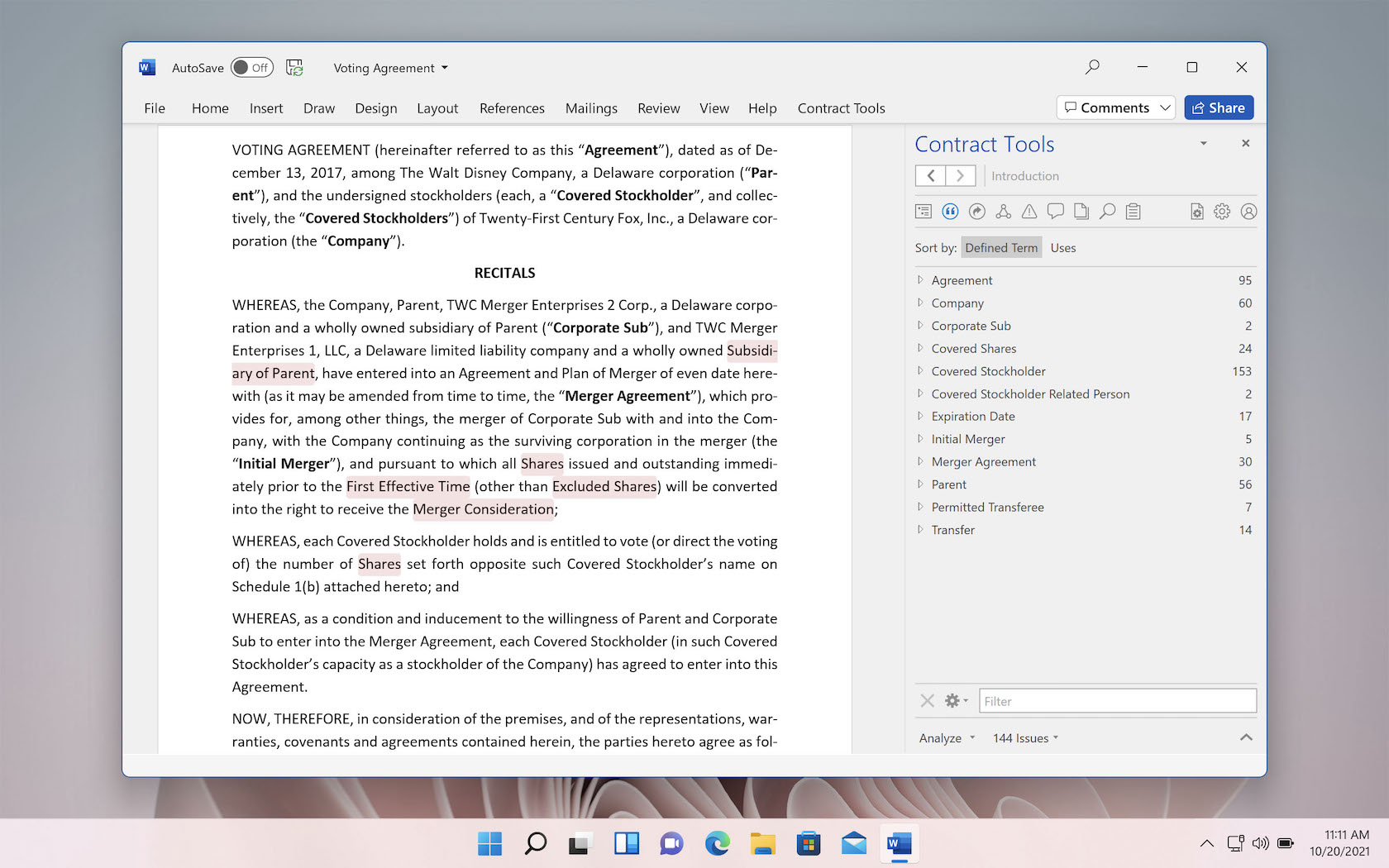Sort terms by Uses

(1063, 248)
